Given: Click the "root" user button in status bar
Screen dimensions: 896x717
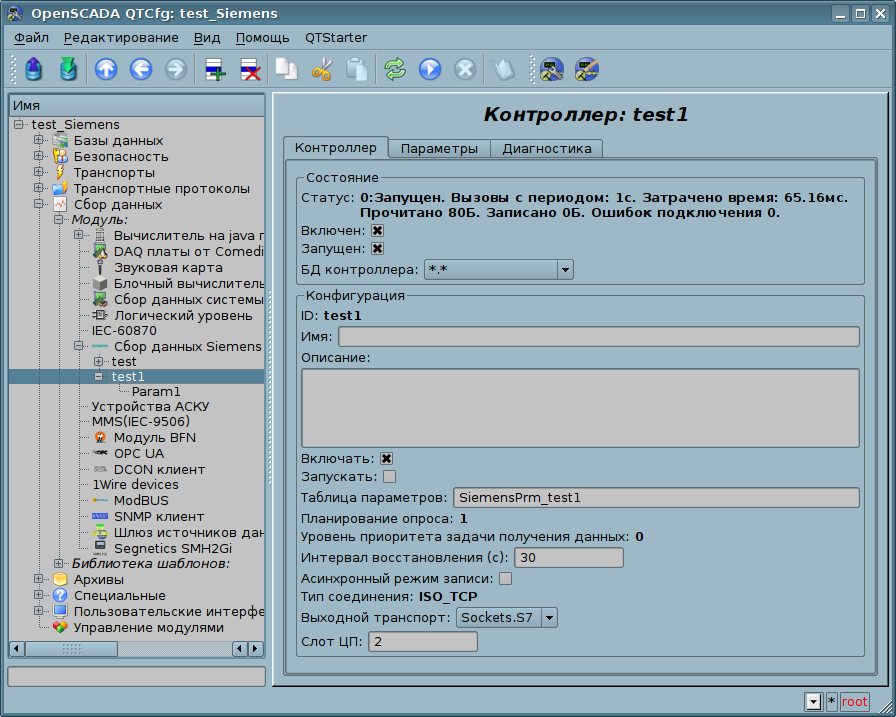Looking at the screenshot, I should pos(855,702).
